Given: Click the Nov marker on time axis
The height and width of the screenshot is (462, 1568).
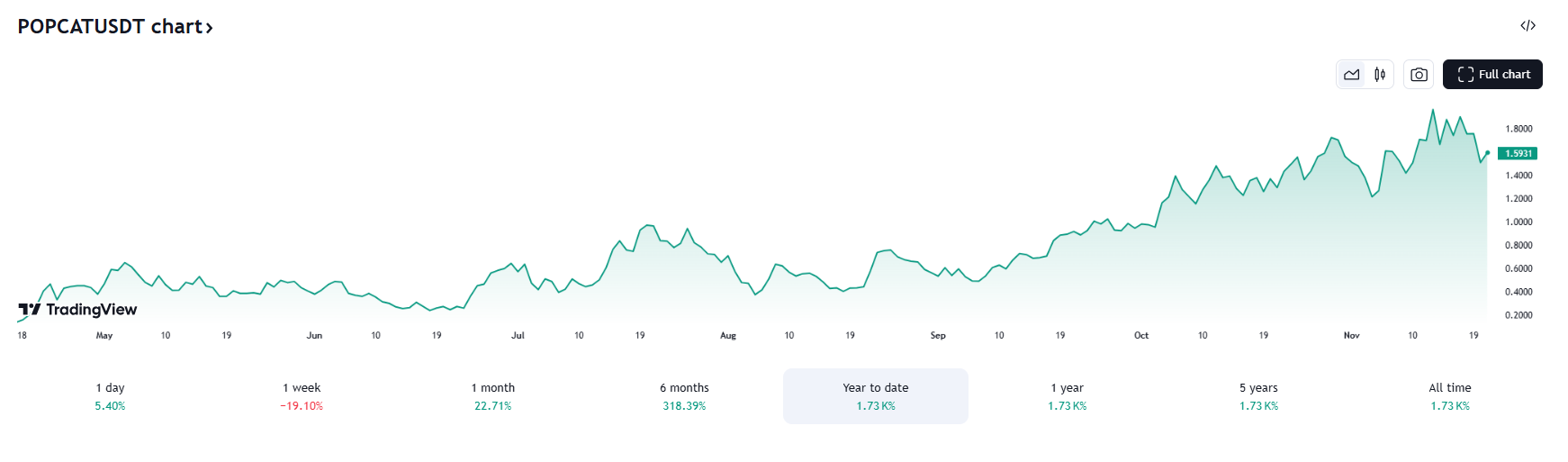Looking at the screenshot, I should point(1351,335).
